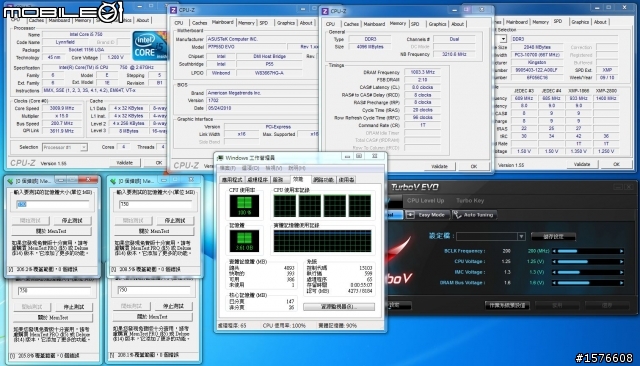Click ASUSTeK Computer INC. manufacturer text

(232, 39)
